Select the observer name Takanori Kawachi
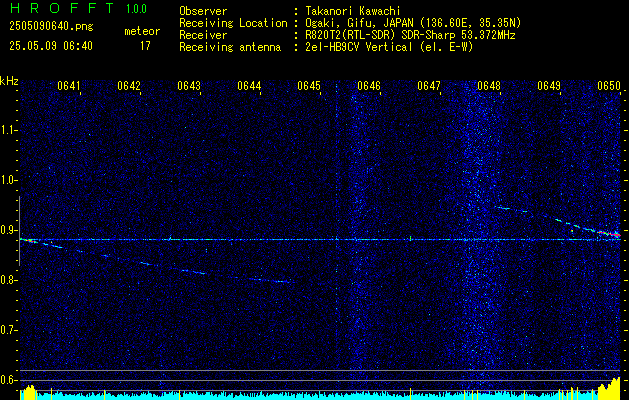The height and width of the screenshot is (400, 629). (x=353, y=11)
